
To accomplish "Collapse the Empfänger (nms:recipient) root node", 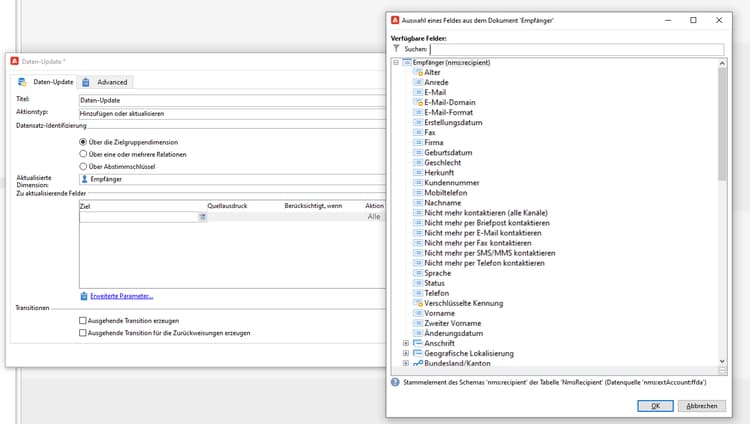I will [x=396, y=62].
